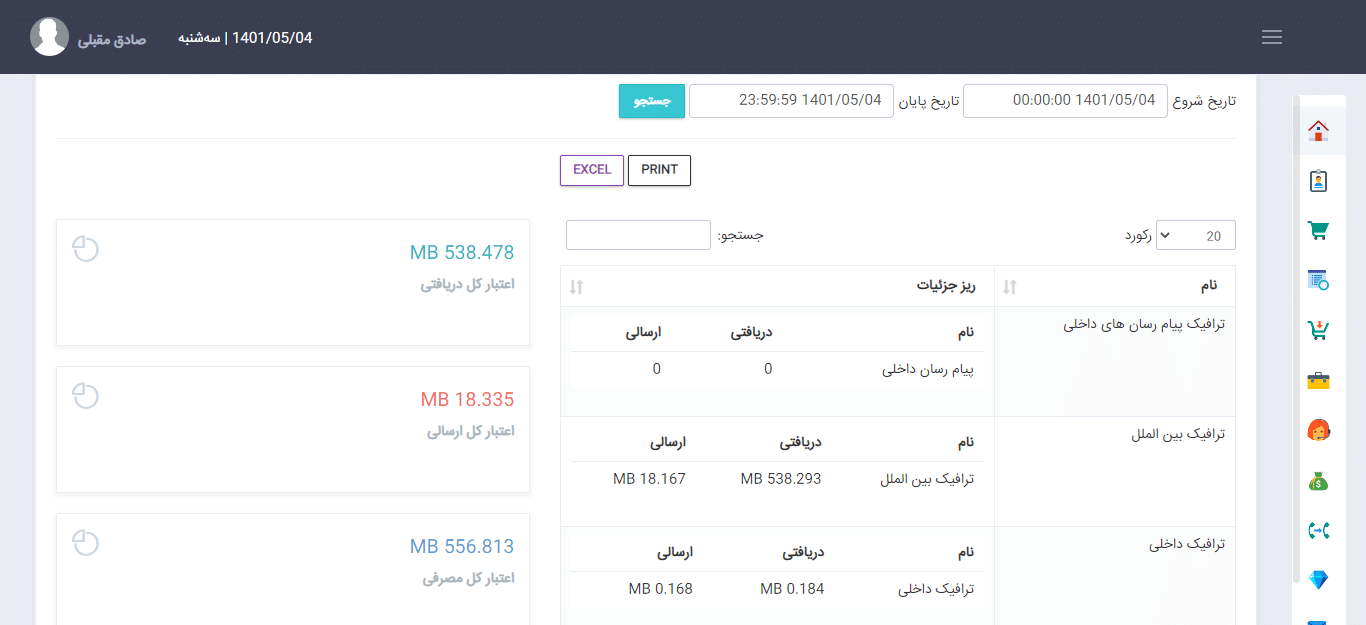Click the blue diamond sidebar icon
The width and height of the screenshot is (1366, 625).
[1318, 580]
